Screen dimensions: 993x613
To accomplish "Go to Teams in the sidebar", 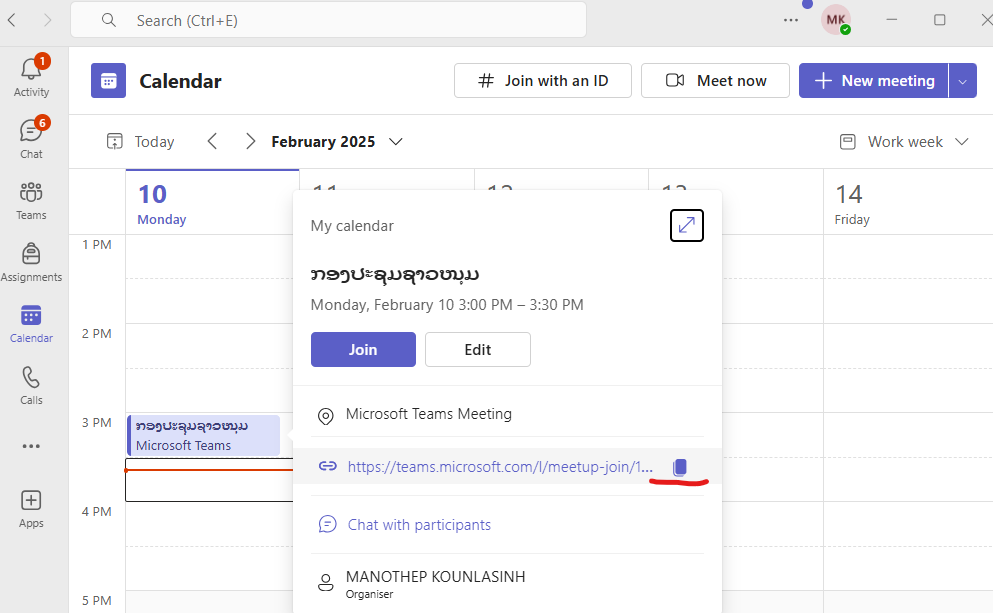I will tap(31, 200).
